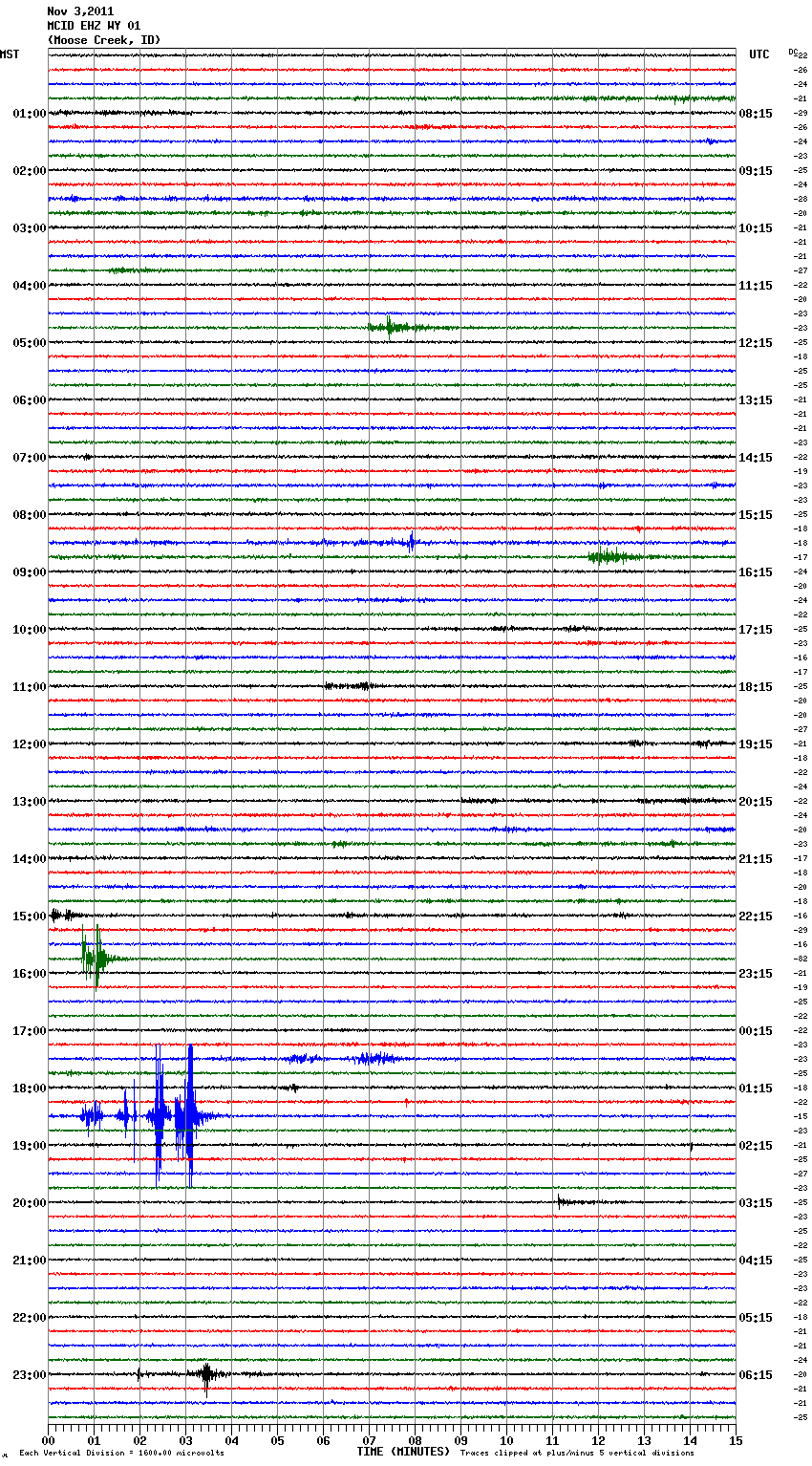812x1466 pixels.
Task: Select the 16:00 MST time label
Action: pyautogui.click(x=29, y=974)
